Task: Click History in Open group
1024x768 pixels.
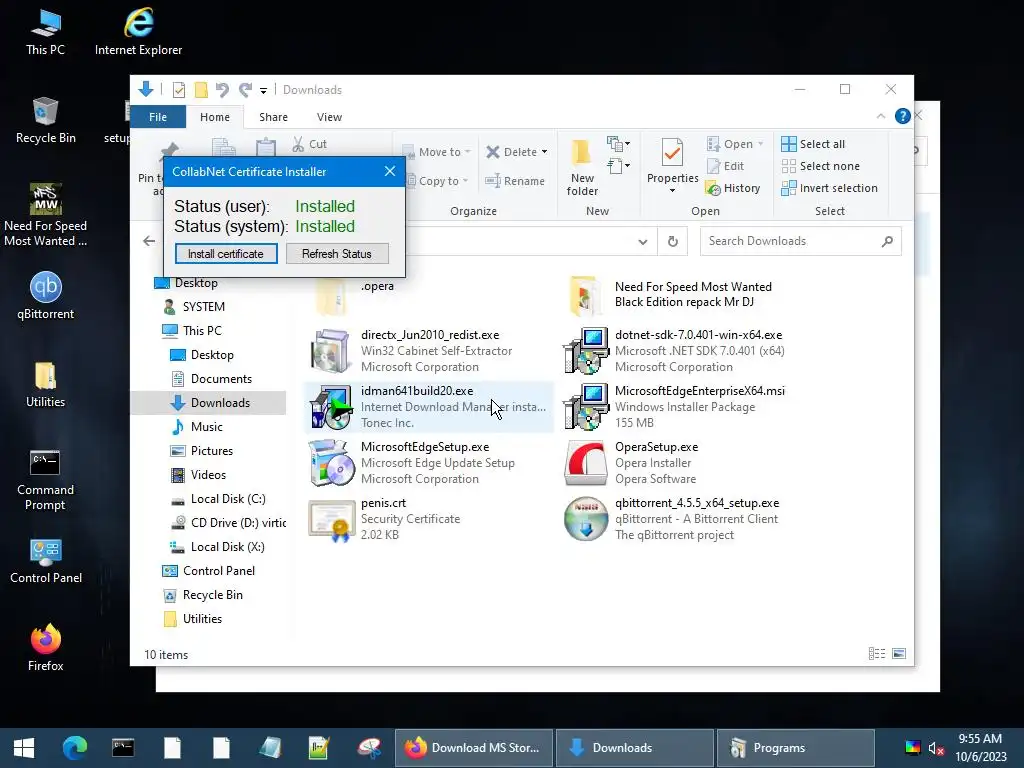Action: click(x=733, y=188)
